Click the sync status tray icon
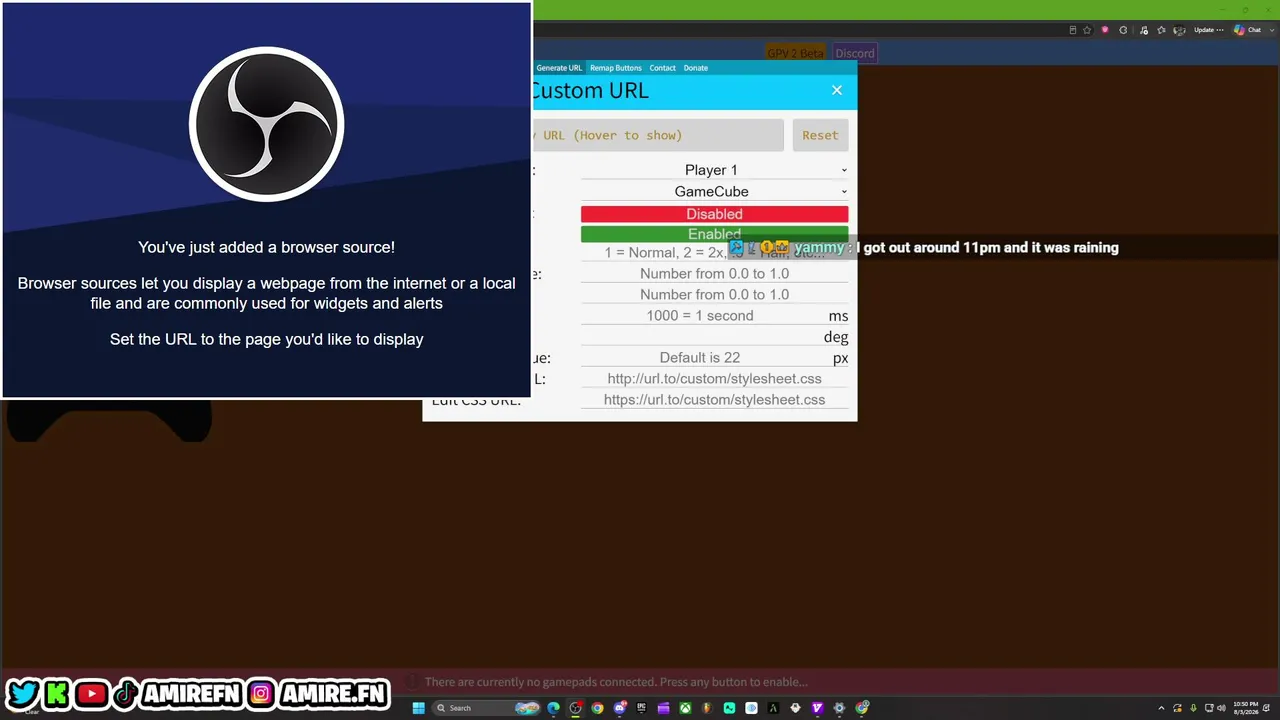1280x720 pixels. (x=1177, y=708)
